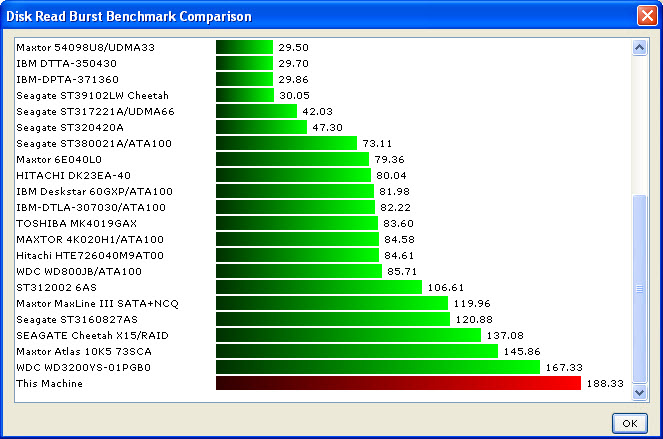Select the ST312002 6AS entry
Image resolution: width=663 pixels, height=439 pixels.
pos(56,288)
